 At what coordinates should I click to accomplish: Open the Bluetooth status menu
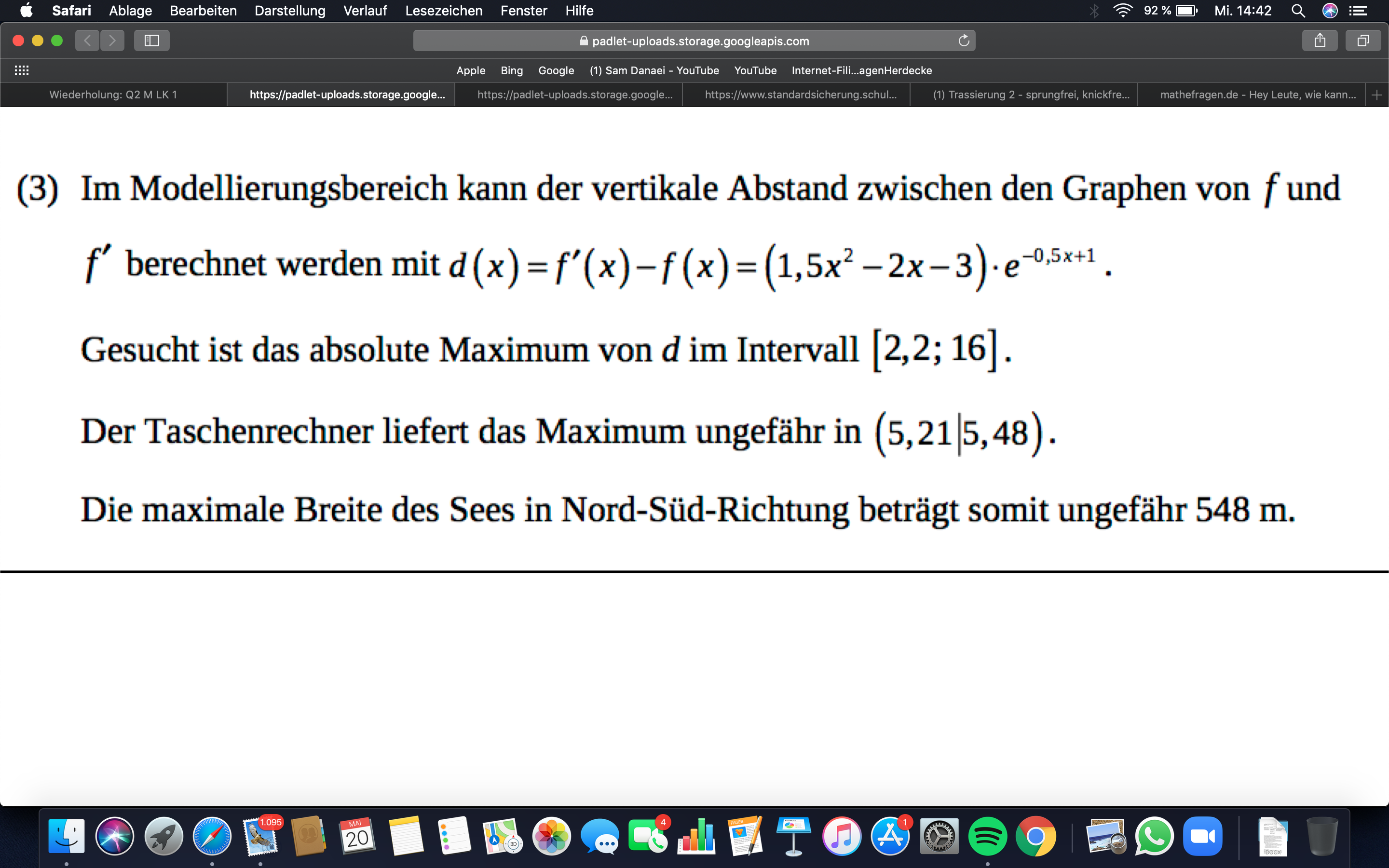1094,10
